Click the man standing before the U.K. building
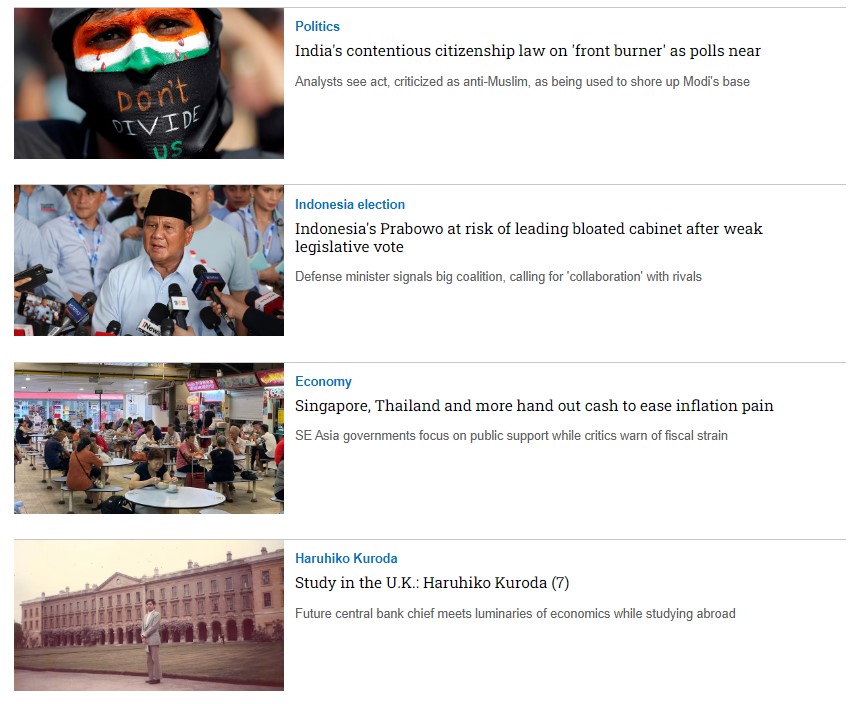This screenshot has height=704, width=863. tap(152, 641)
